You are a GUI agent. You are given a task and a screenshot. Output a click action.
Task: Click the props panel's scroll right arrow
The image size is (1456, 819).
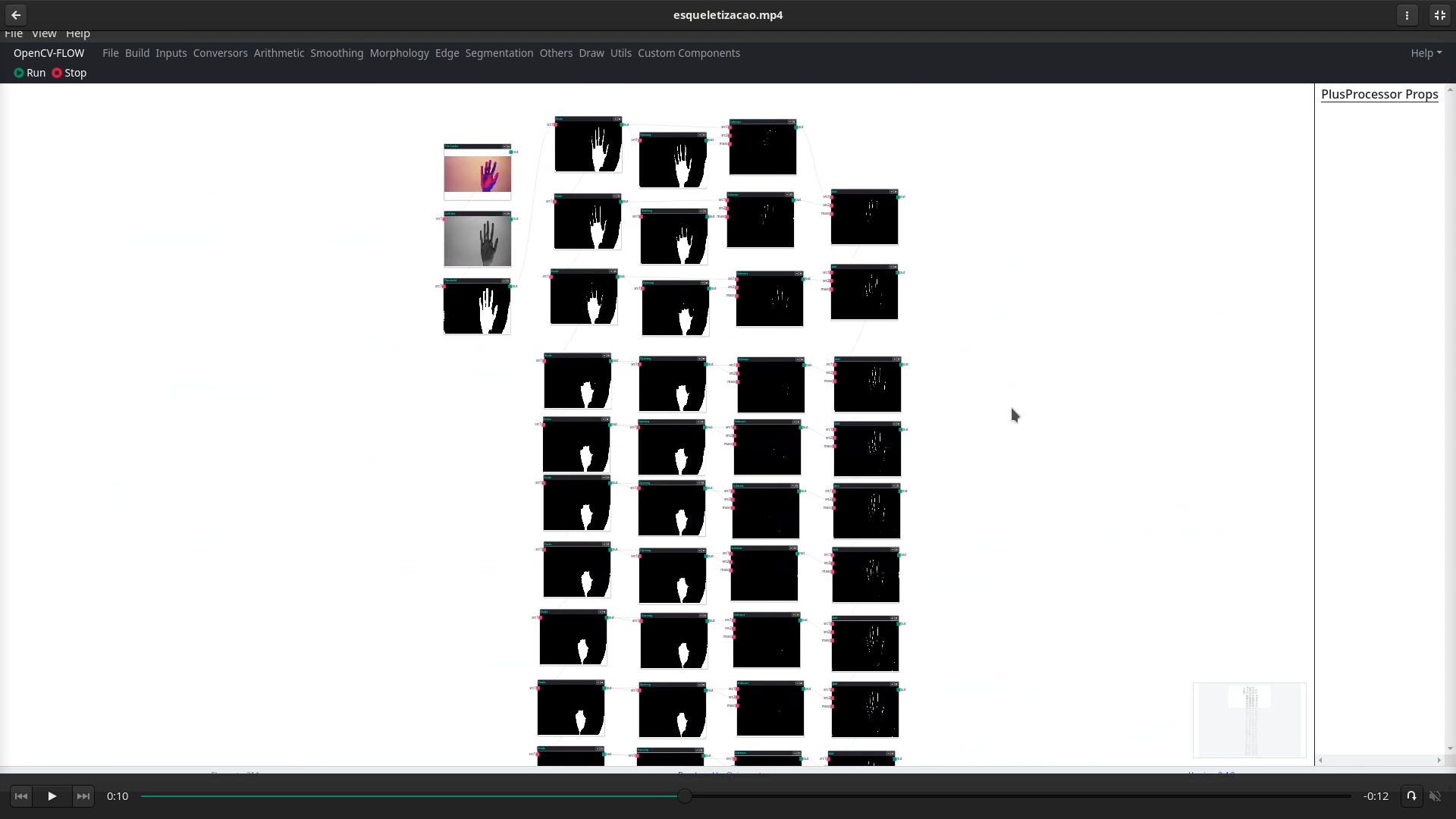tap(1439, 760)
